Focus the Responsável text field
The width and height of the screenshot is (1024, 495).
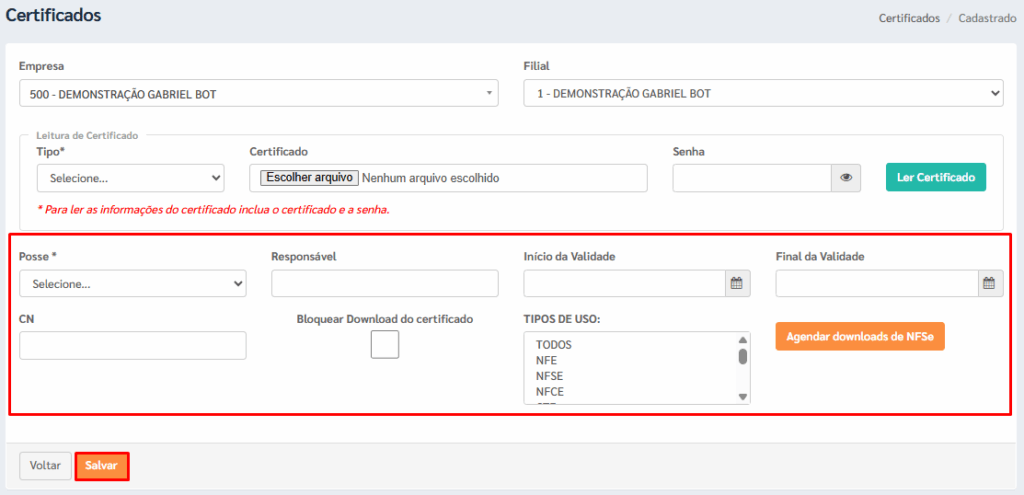(384, 284)
